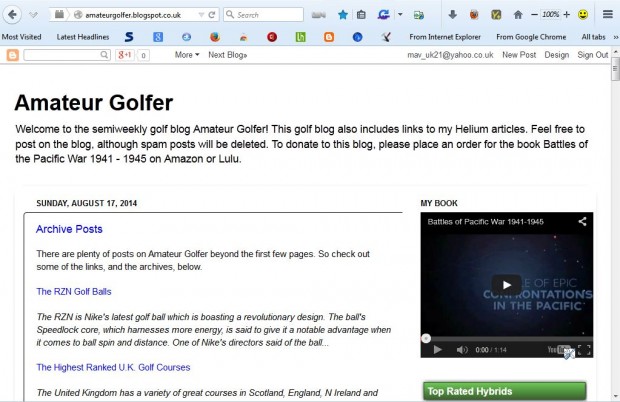620x402 pixels.
Task: Click small play button in video controls
Action: (x=437, y=350)
